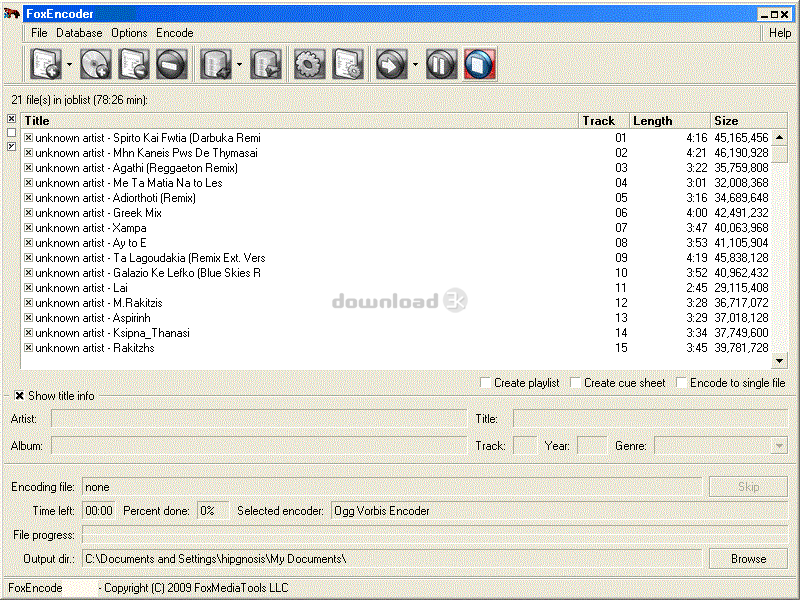Screen dimensions: 800x600
Task: Click the first database cylinder toolbar icon
Action: [x=215, y=64]
